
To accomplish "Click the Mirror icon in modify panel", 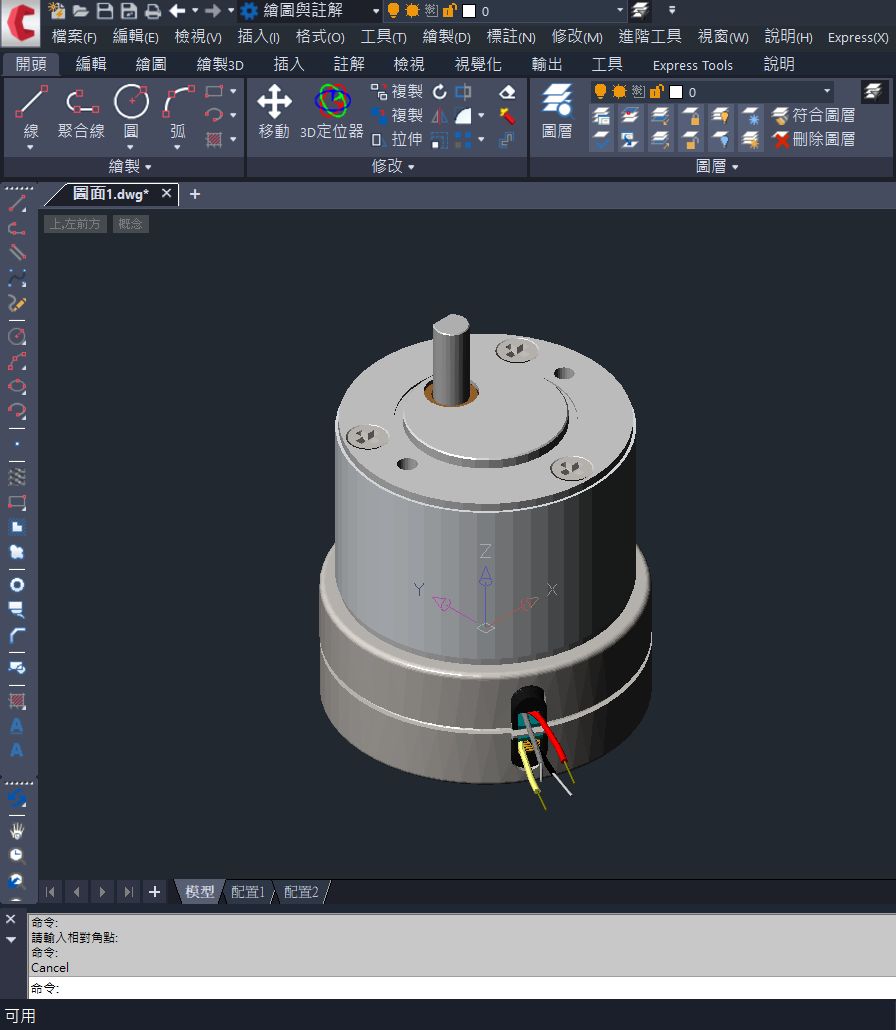I will [x=439, y=116].
